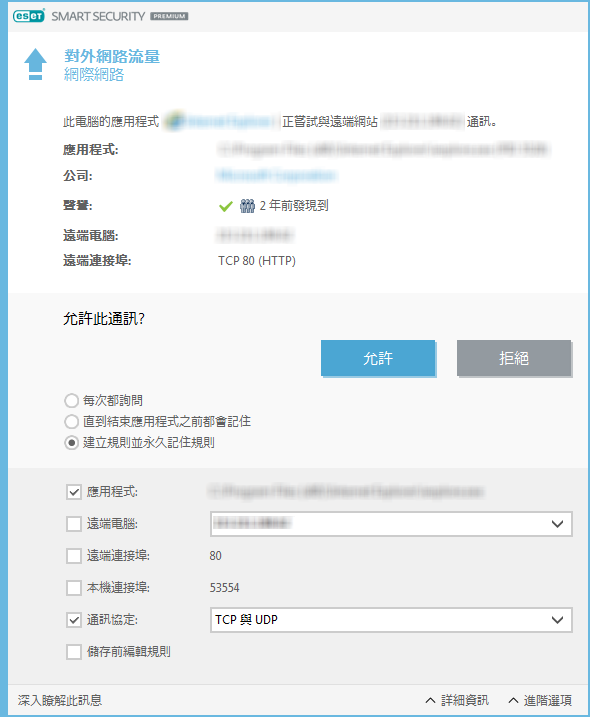Click the 拒絕 button
Viewport: 590px width, 717px height.
point(514,358)
